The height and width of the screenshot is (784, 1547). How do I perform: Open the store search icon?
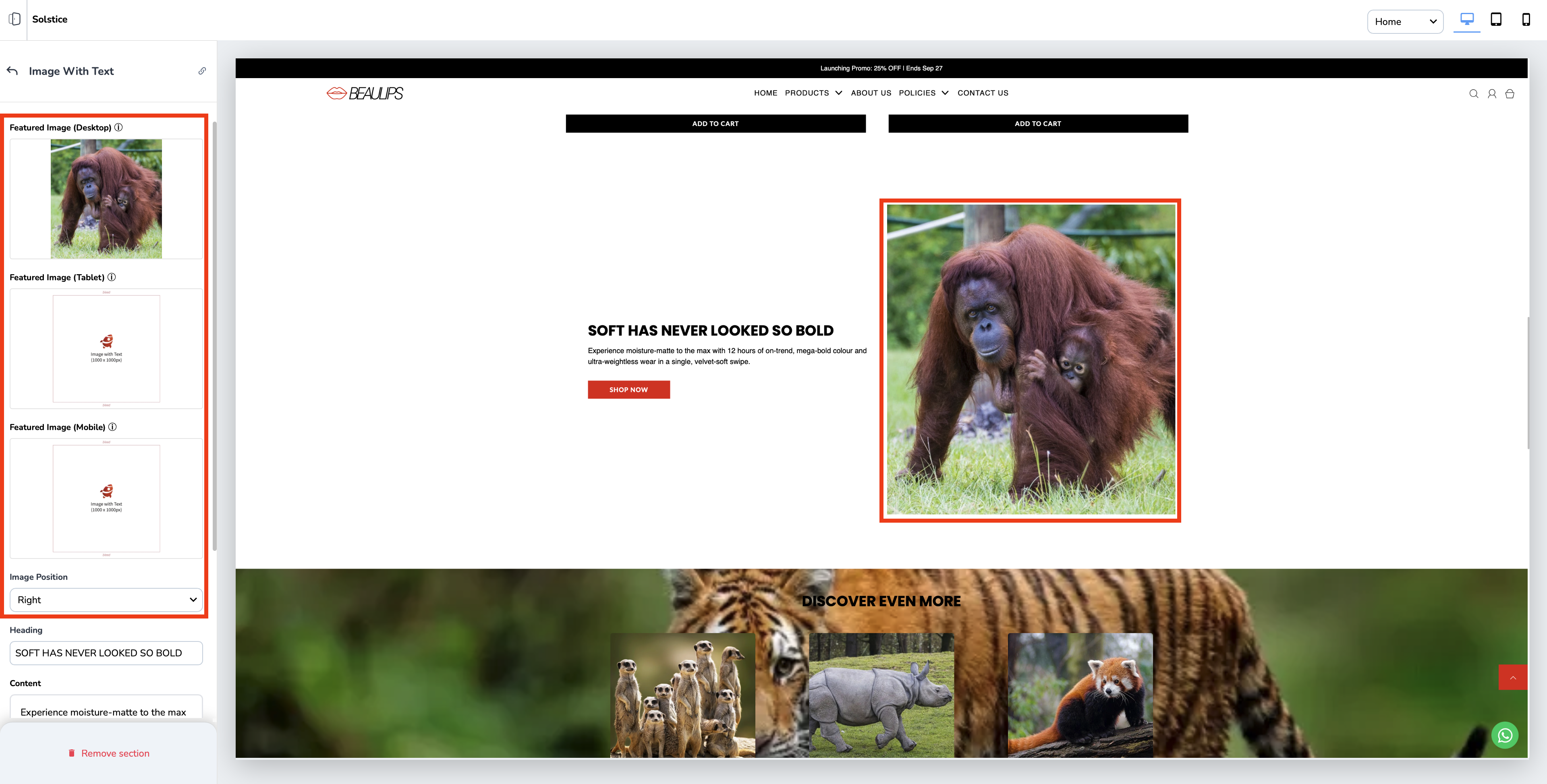(1473, 94)
